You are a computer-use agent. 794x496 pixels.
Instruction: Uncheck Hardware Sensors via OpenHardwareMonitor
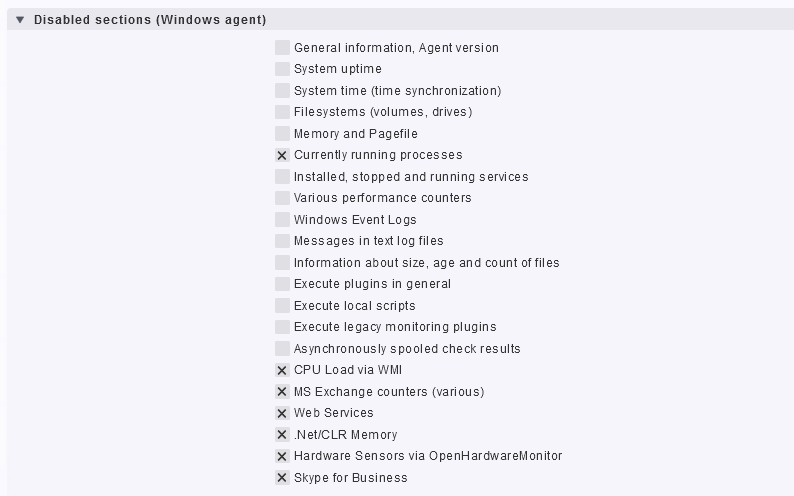point(282,456)
